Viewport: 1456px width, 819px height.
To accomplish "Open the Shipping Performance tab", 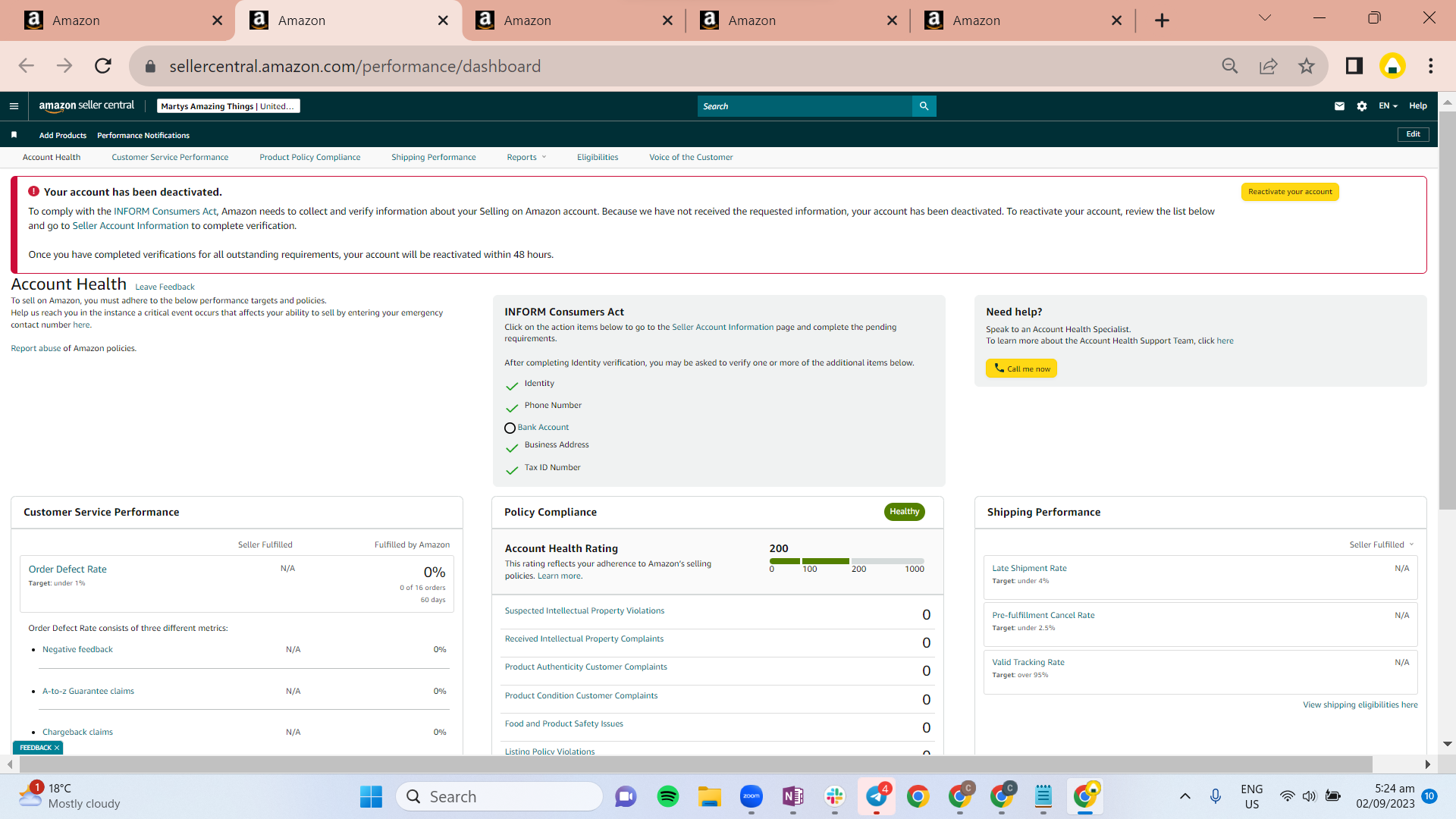I will point(434,157).
